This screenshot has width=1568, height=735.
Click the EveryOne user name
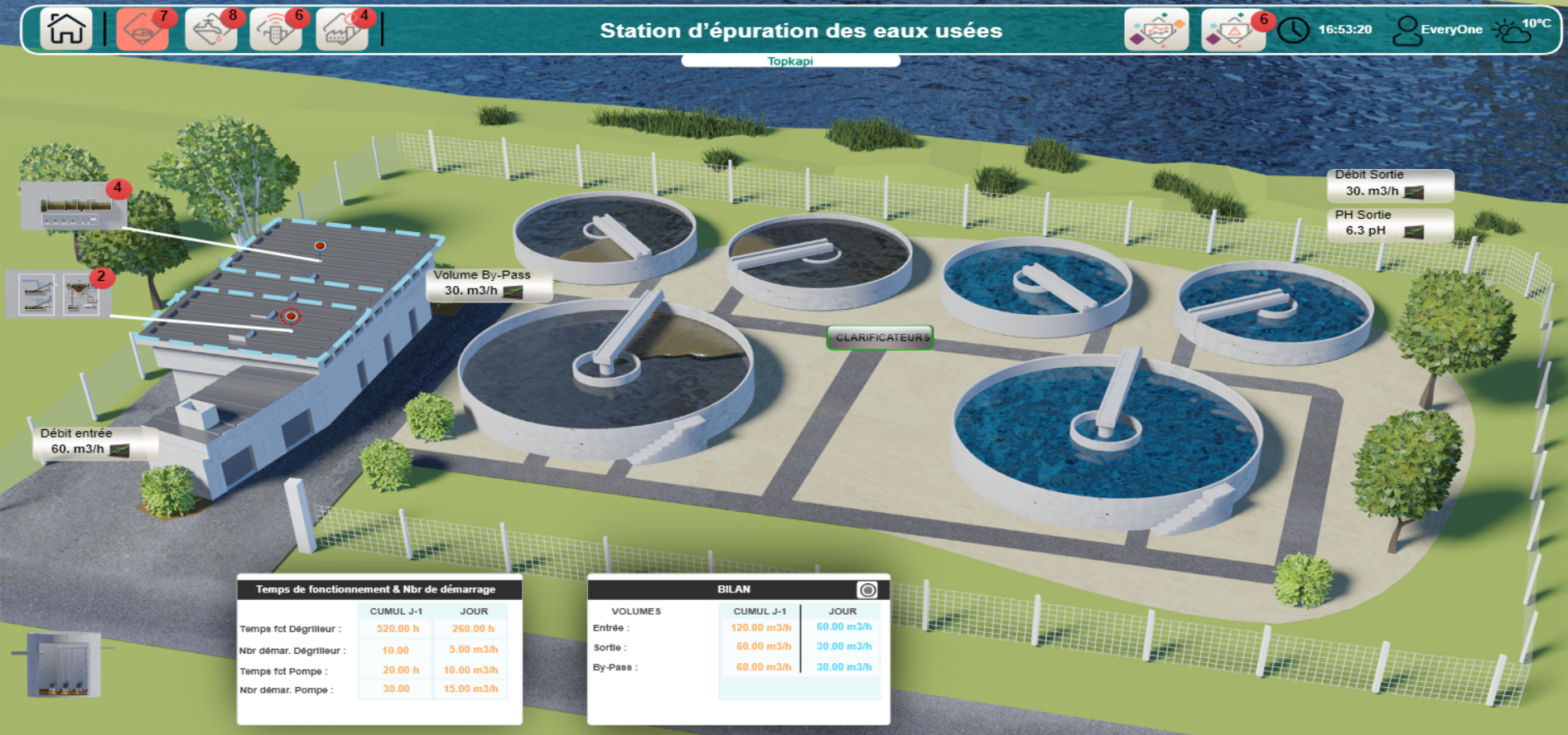coord(1451,29)
